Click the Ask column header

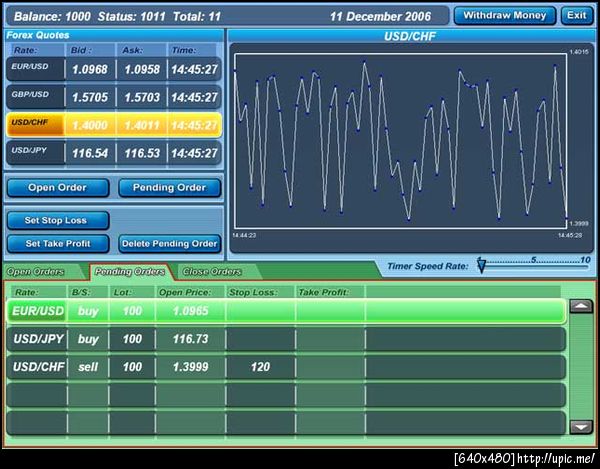click(x=132, y=50)
